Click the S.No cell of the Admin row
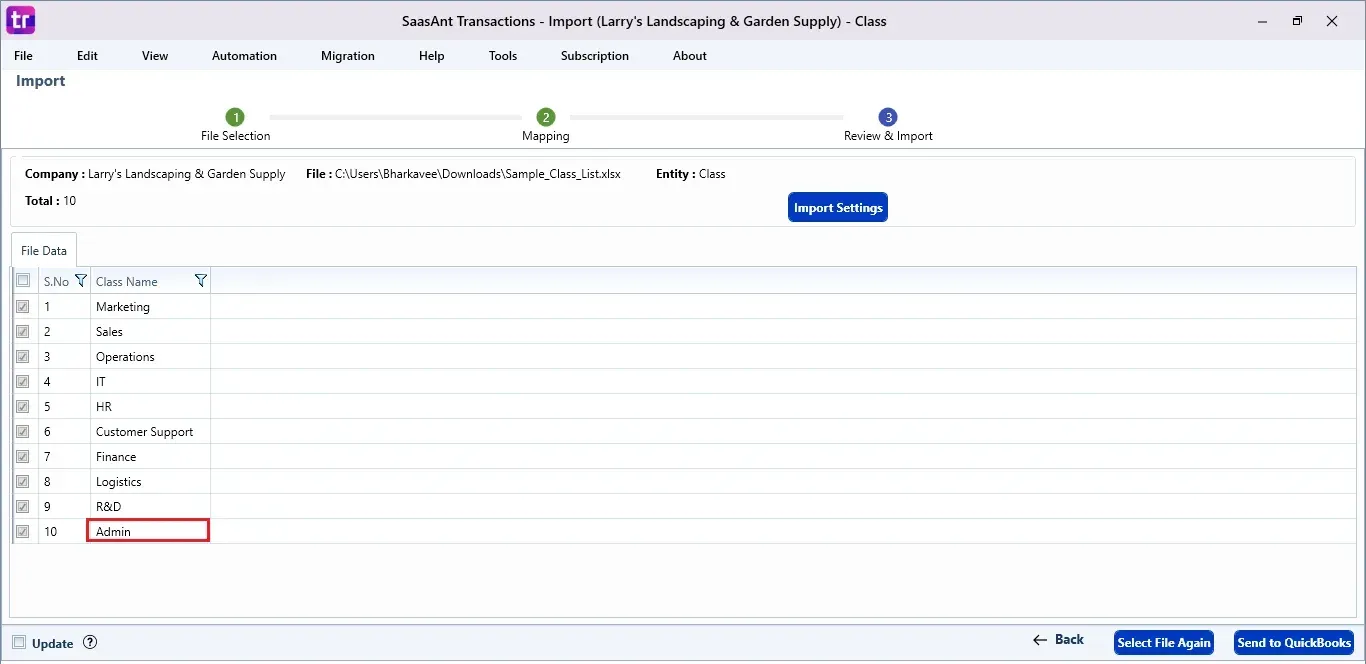Viewport: 1366px width, 664px height. tap(64, 532)
